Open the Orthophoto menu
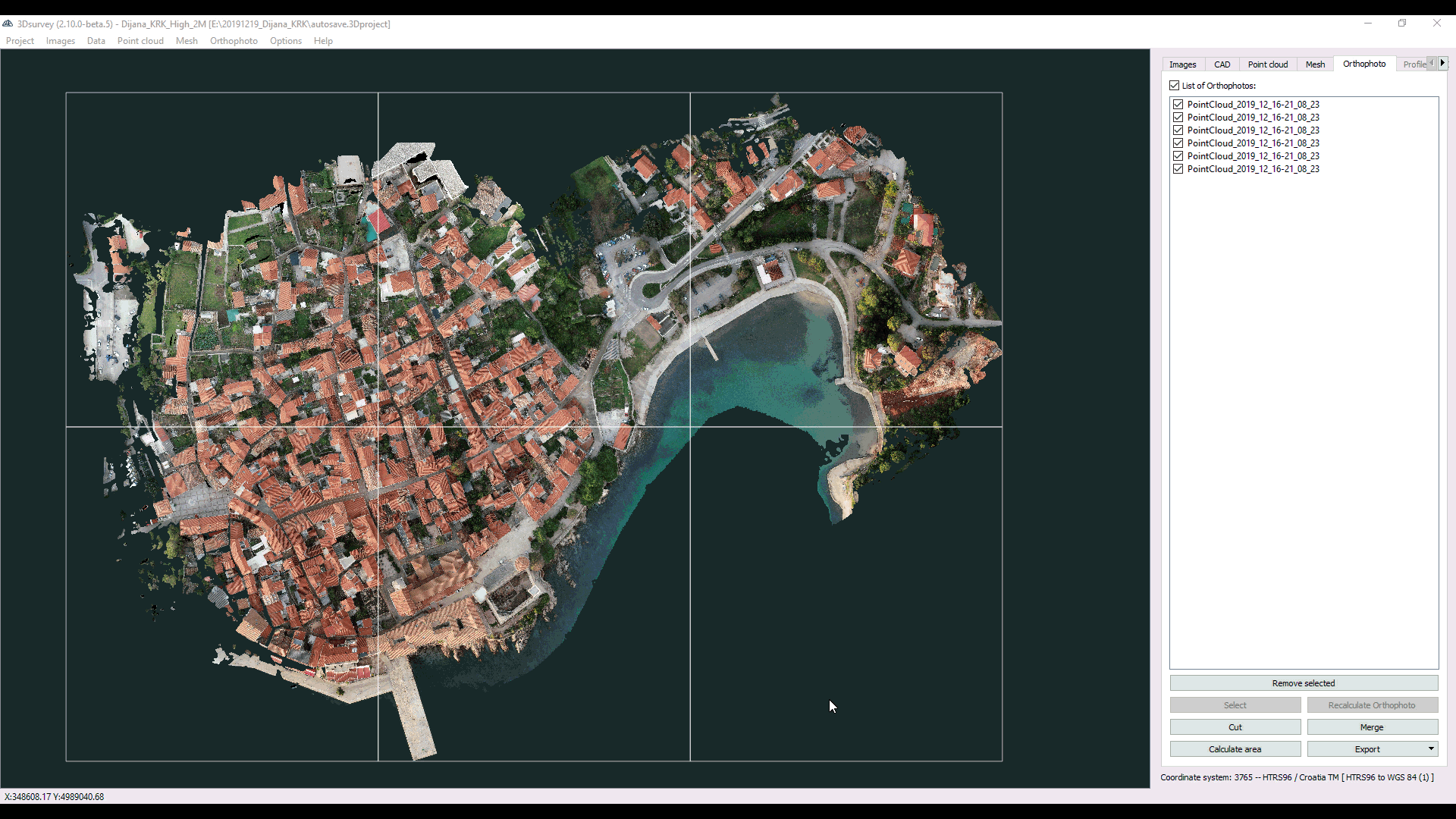The width and height of the screenshot is (1456, 819). (x=234, y=41)
